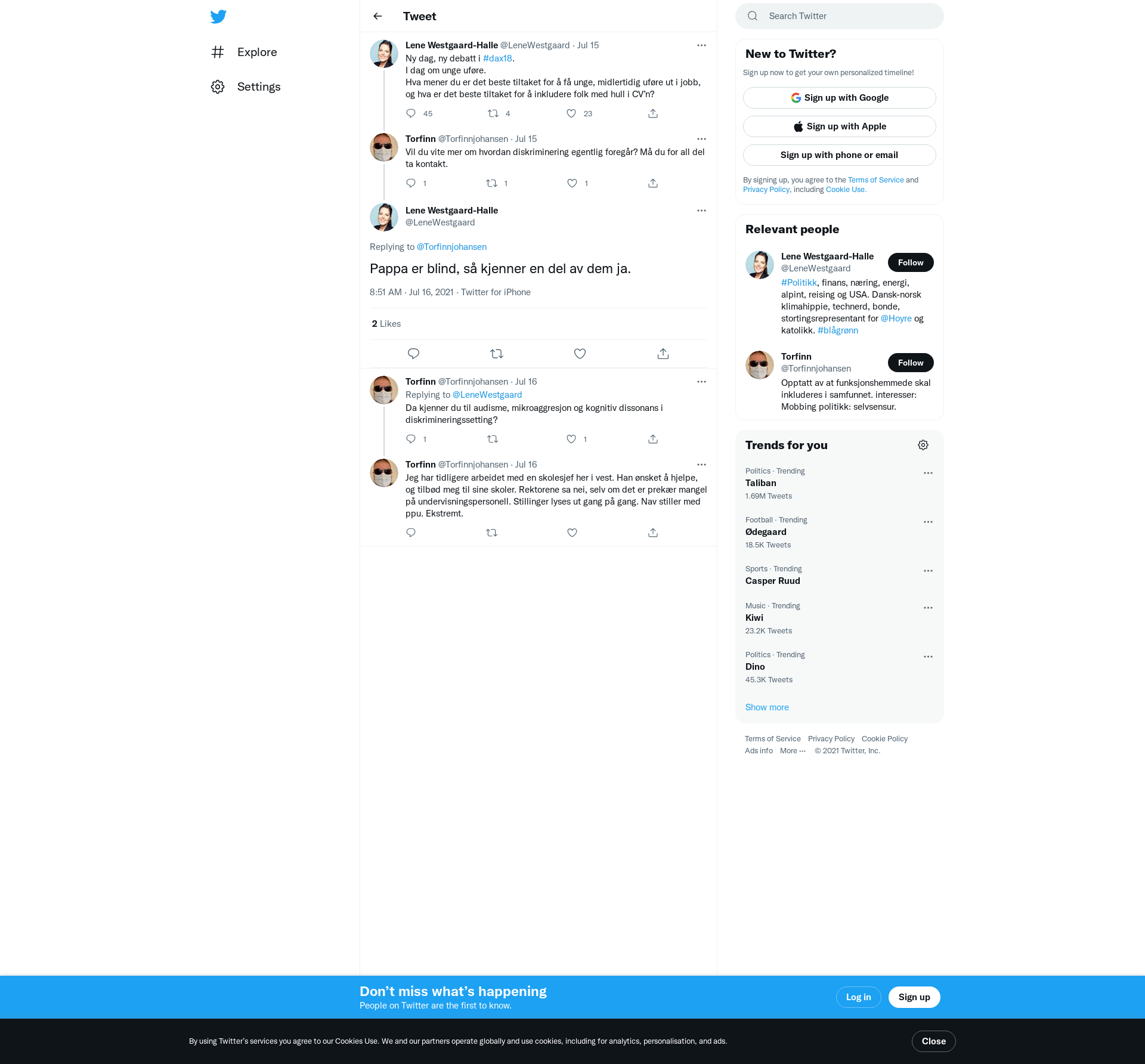Screen dimensions: 1145x1064
Task: Open Terms of Service in sign-up box
Action: (875, 180)
